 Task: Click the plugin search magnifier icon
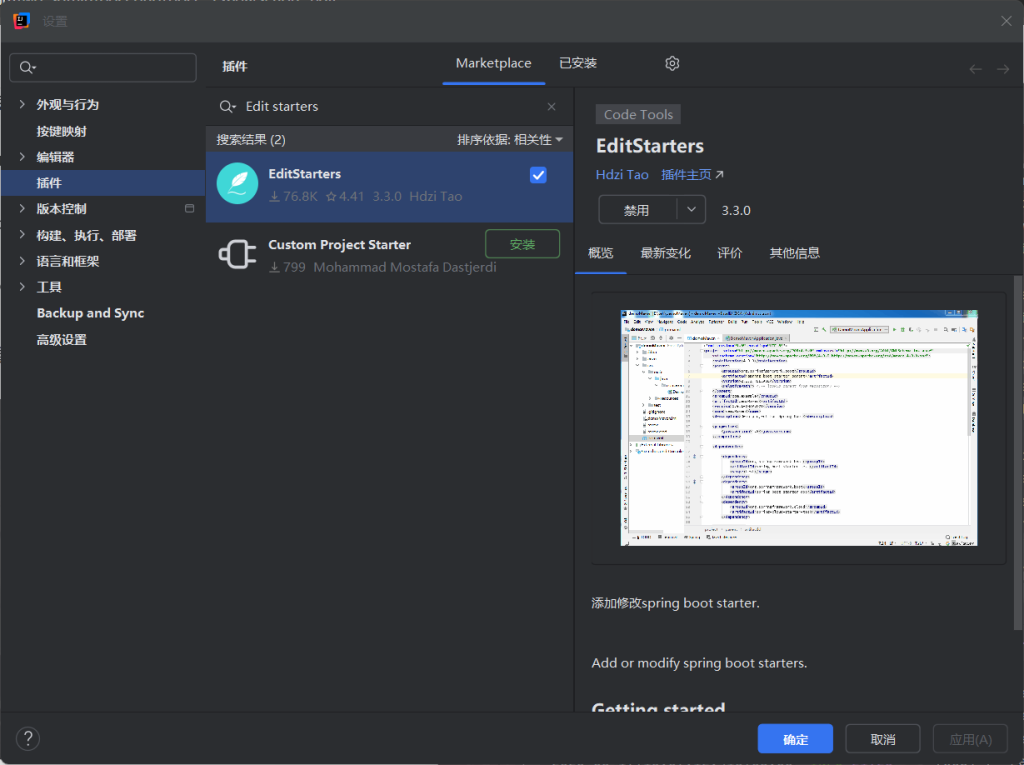pyautogui.click(x=227, y=106)
